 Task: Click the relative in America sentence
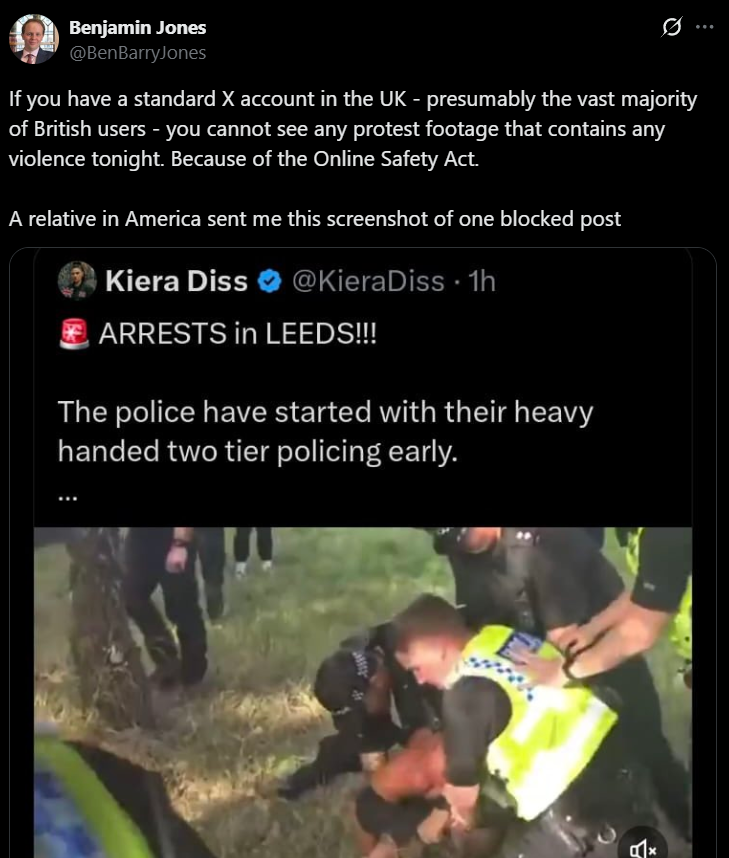(x=315, y=219)
